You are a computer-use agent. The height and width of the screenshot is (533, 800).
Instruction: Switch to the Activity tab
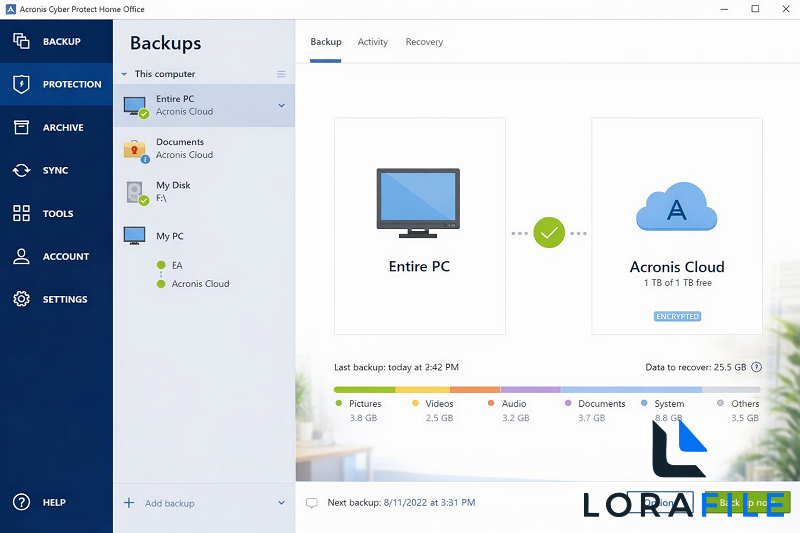tap(372, 42)
